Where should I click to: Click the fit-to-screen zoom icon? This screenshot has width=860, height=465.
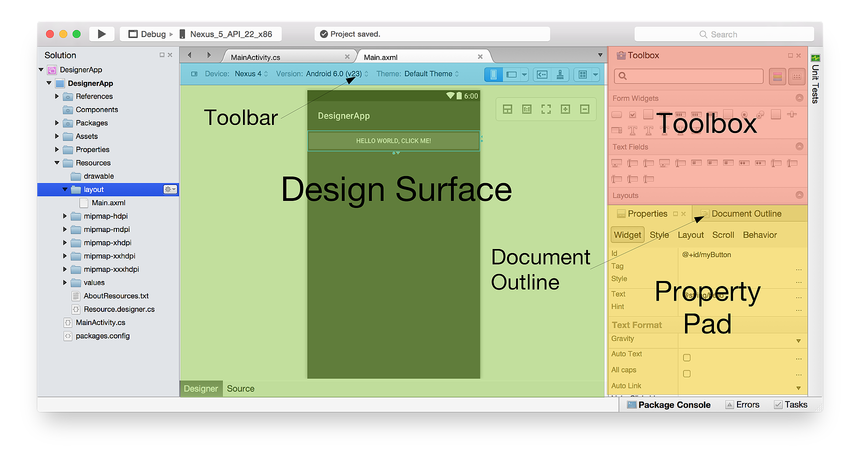point(546,110)
